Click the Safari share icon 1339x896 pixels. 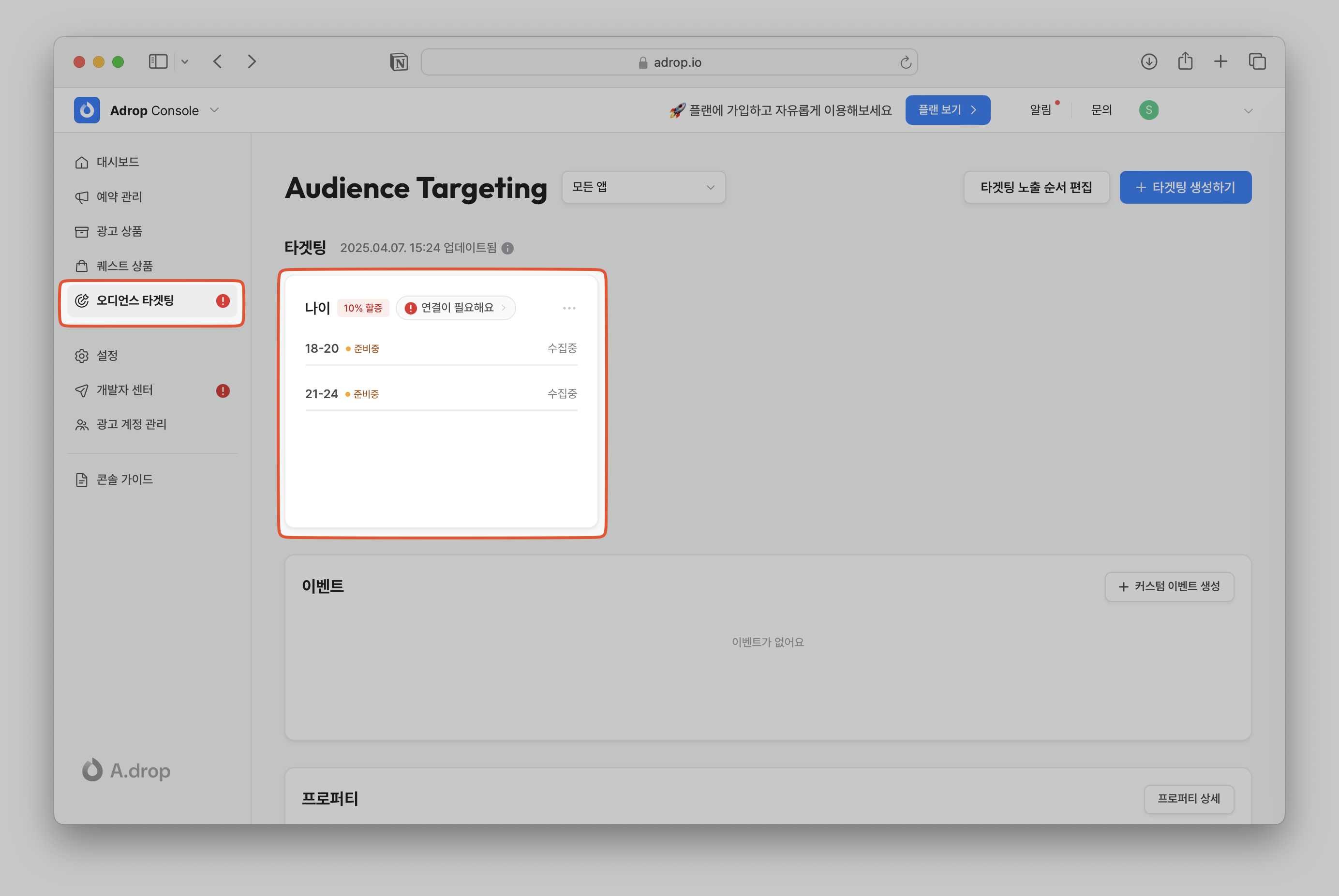click(1185, 60)
